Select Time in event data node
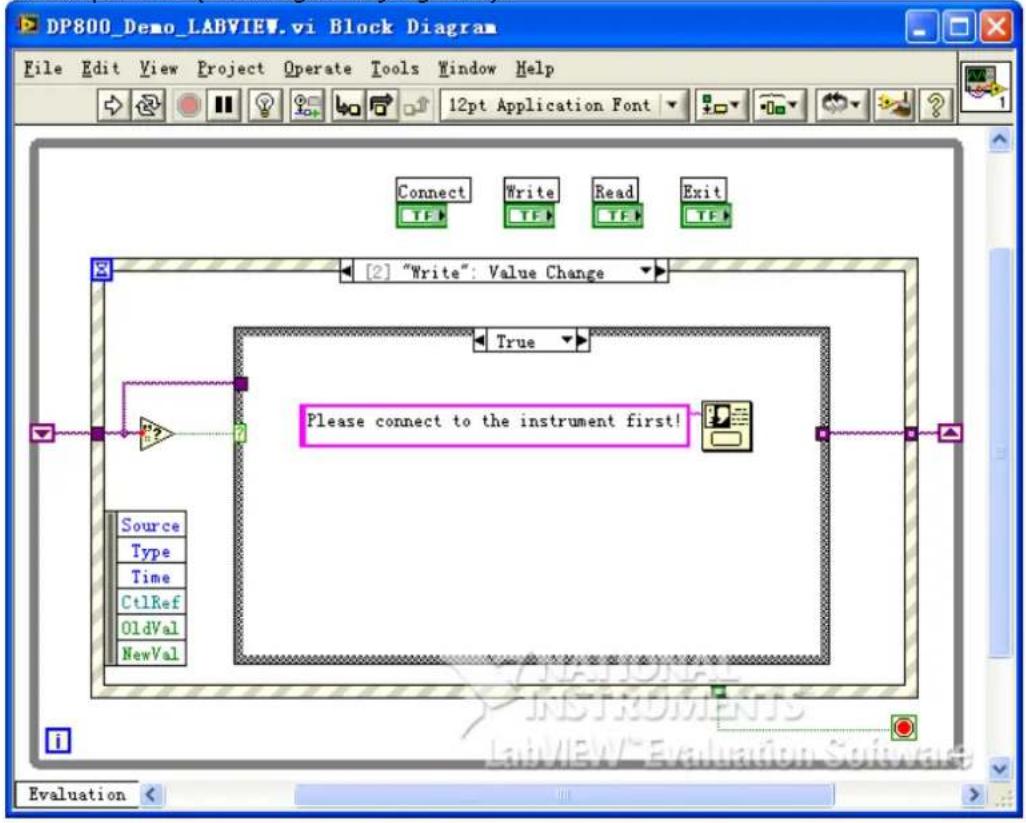The height and width of the screenshot is (823, 1026). click(150, 576)
